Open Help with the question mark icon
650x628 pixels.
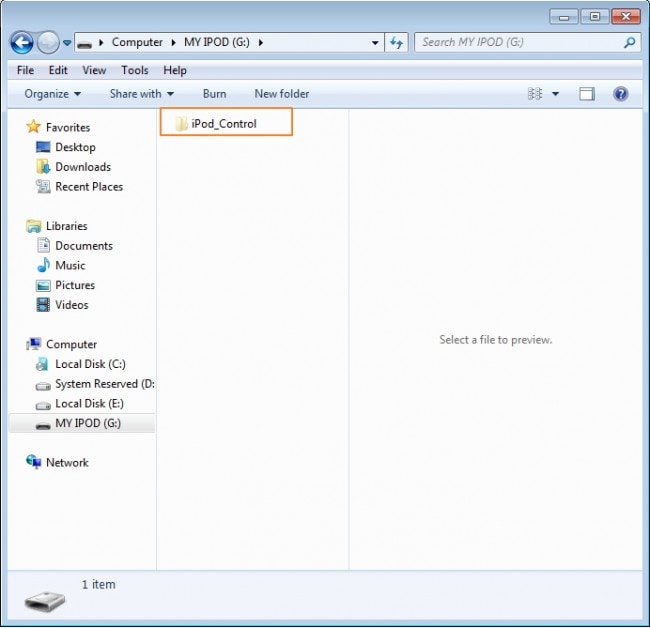point(620,94)
